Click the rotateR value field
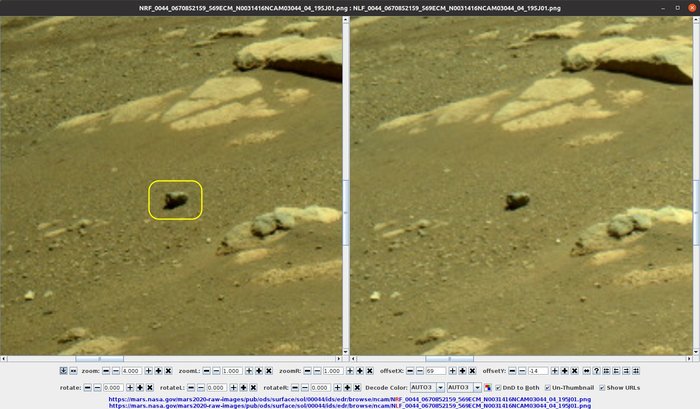The width and height of the screenshot is (700, 409). 321,388
